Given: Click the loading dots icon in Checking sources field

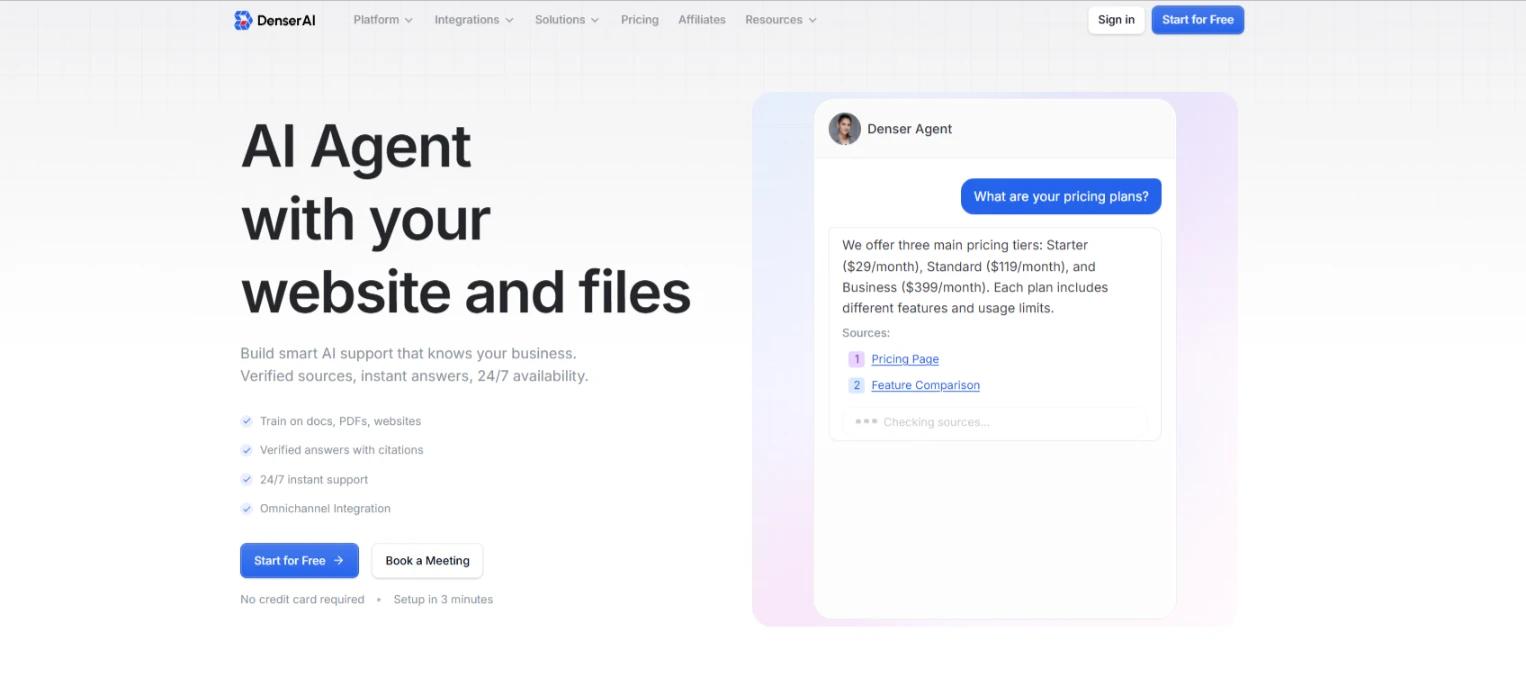Looking at the screenshot, I should point(867,421).
